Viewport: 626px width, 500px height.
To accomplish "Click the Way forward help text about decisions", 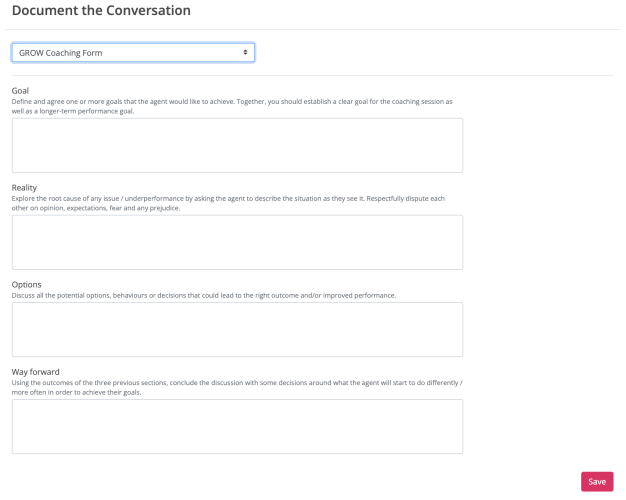I will tap(235, 384).
